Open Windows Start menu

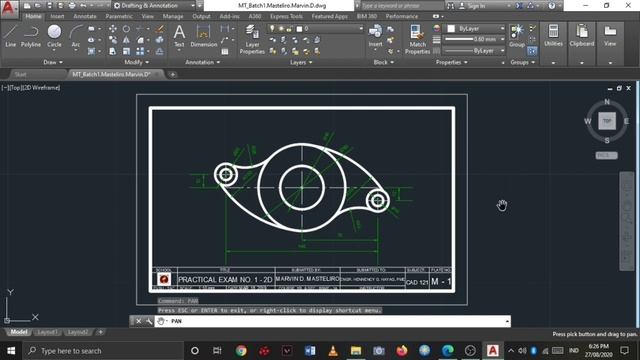pyautogui.click(x=11, y=351)
